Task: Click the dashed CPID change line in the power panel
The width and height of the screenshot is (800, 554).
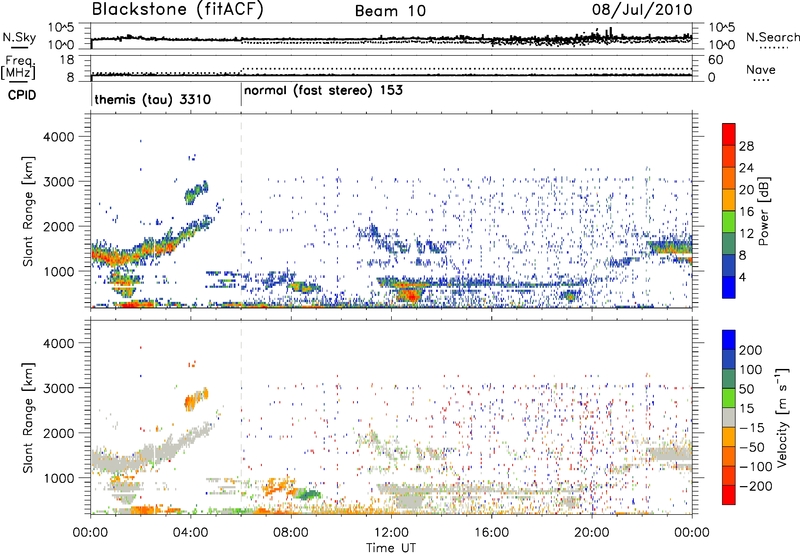Action: pyautogui.click(x=241, y=211)
